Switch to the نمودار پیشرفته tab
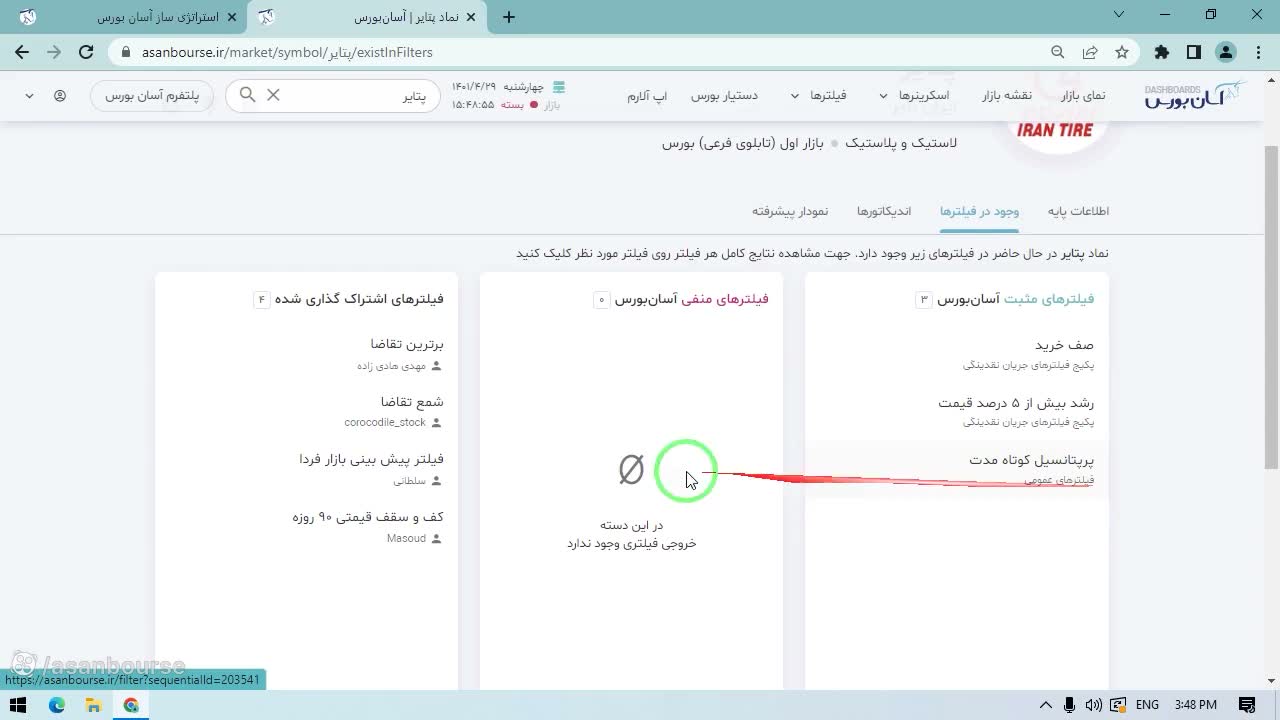This screenshot has height=720, width=1280. pyautogui.click(x=790, y=211)
